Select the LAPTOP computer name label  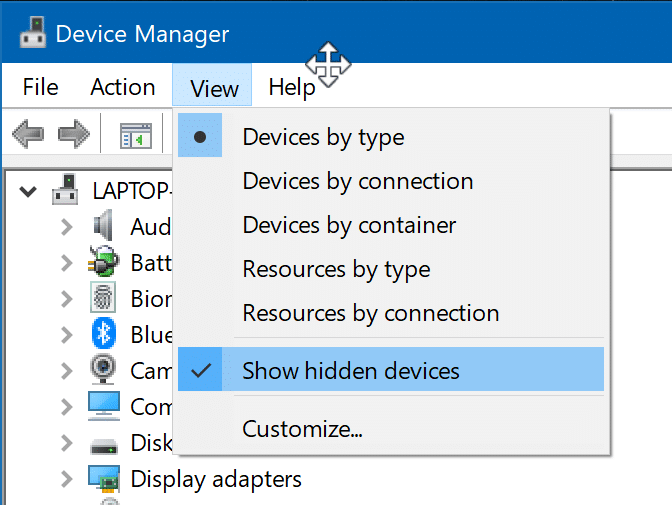(x=132, y=191)
